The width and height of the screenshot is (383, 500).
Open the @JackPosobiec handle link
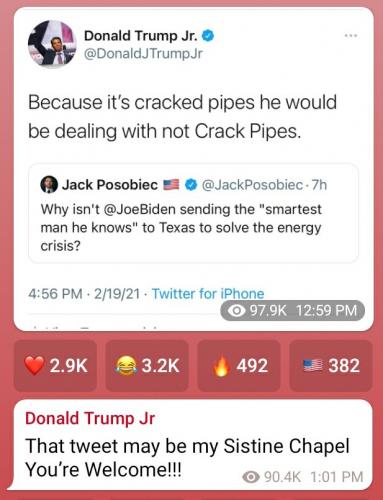[252, 185]
